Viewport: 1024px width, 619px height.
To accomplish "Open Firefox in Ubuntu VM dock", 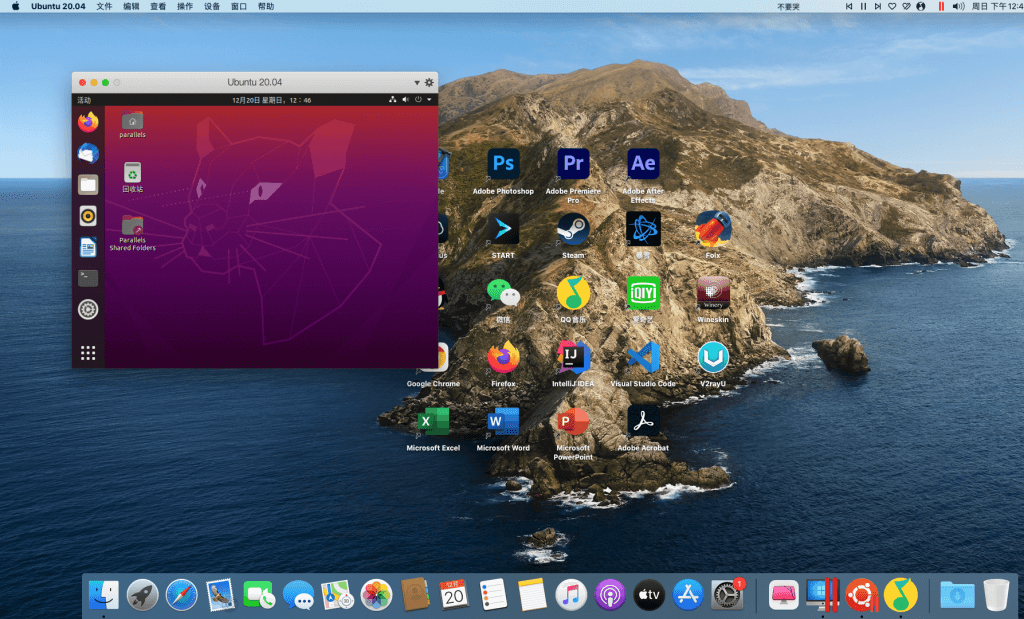I will [x=88, y=122].
